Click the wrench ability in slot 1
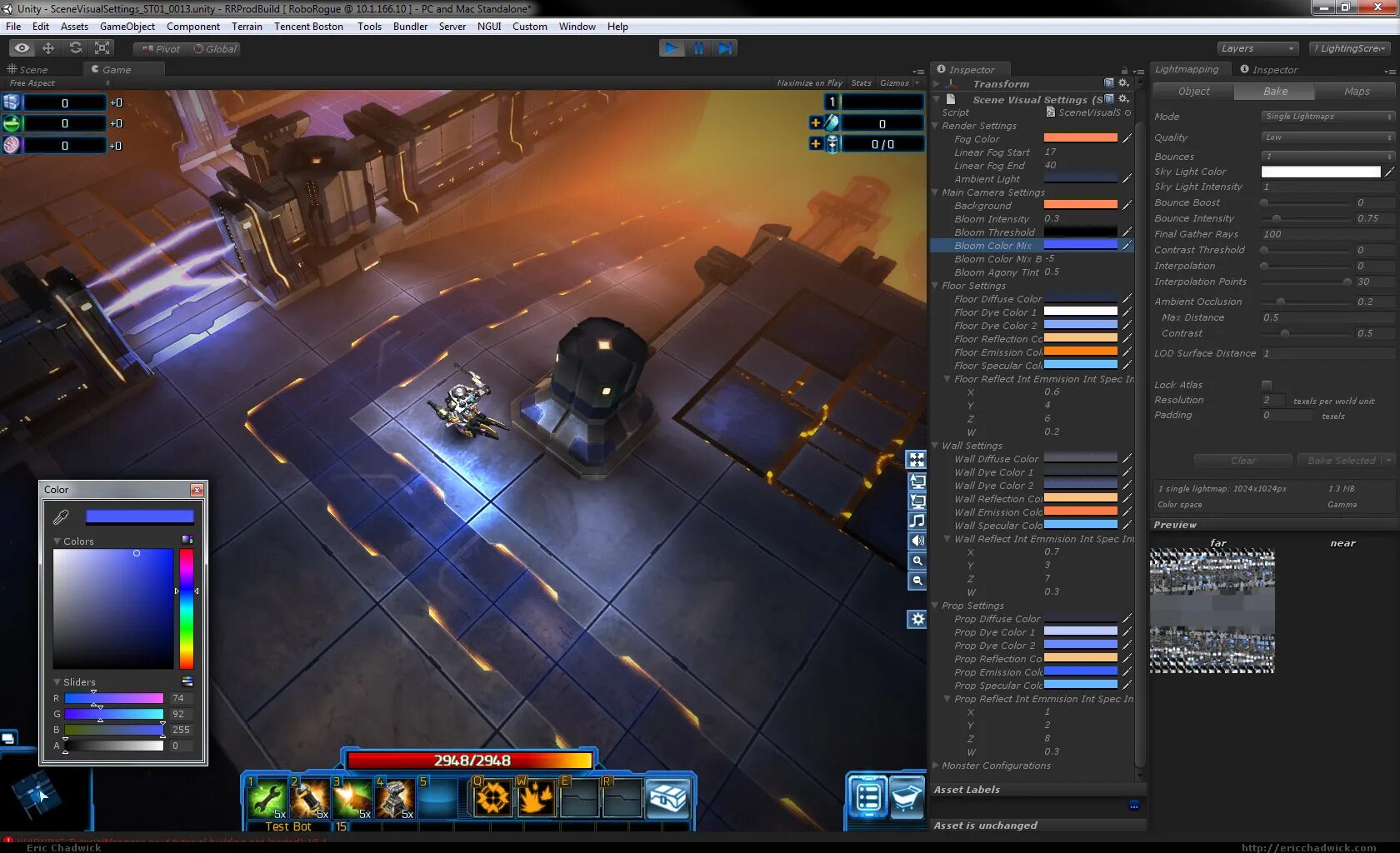The height and width of the screenshot is (853, 1400). pyautogui.click(x=267, y=798)
